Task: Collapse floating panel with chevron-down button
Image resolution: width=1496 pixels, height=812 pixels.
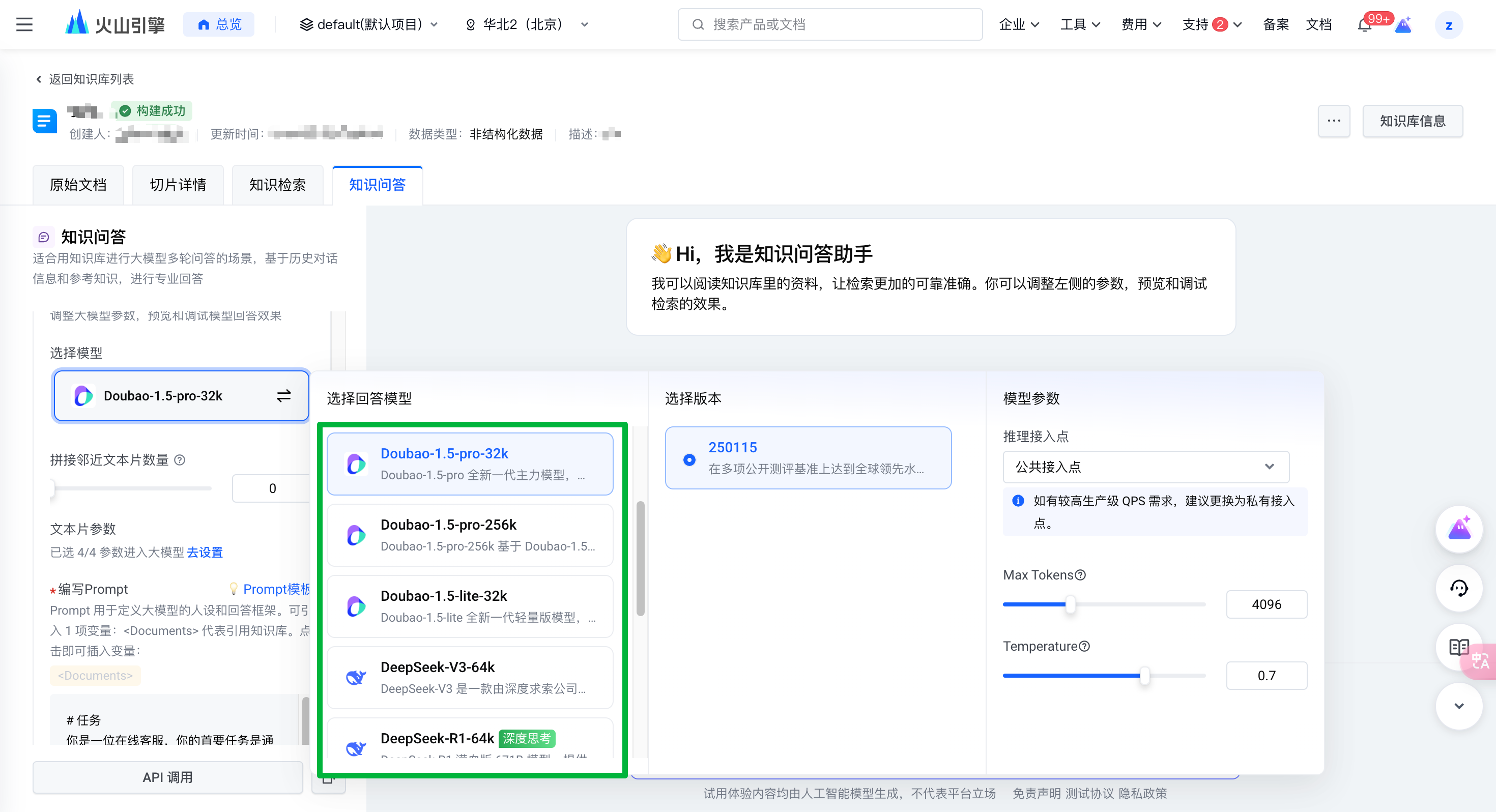Action: (x=1459, y=706)
